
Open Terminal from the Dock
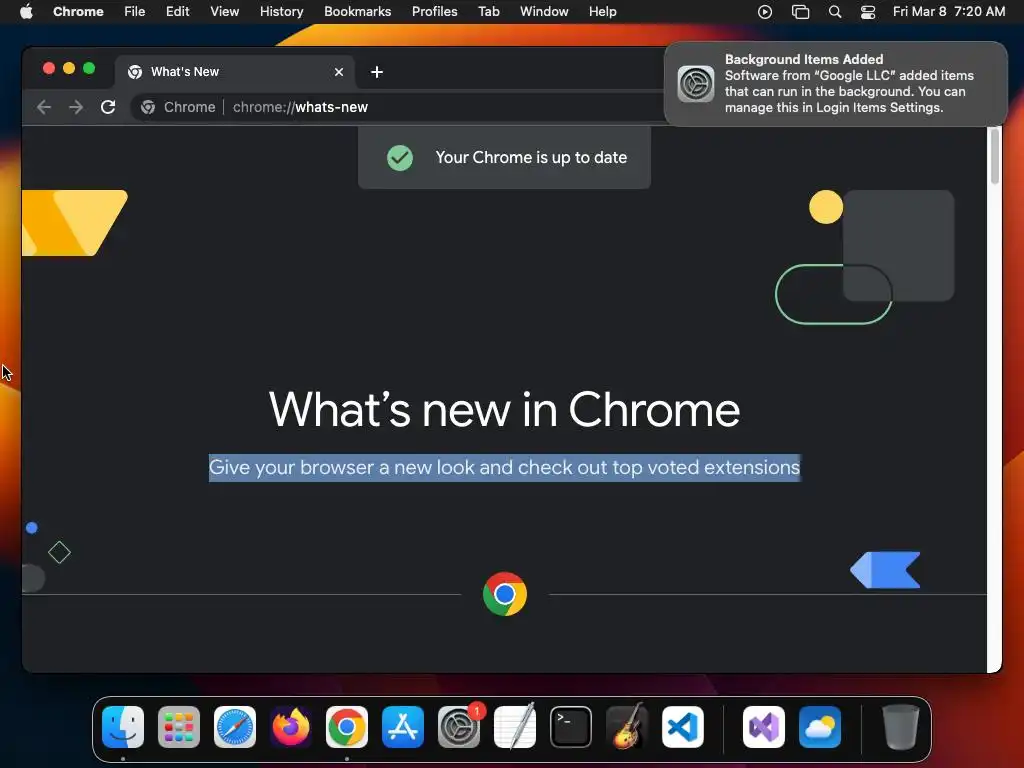[x=571, y=727]
